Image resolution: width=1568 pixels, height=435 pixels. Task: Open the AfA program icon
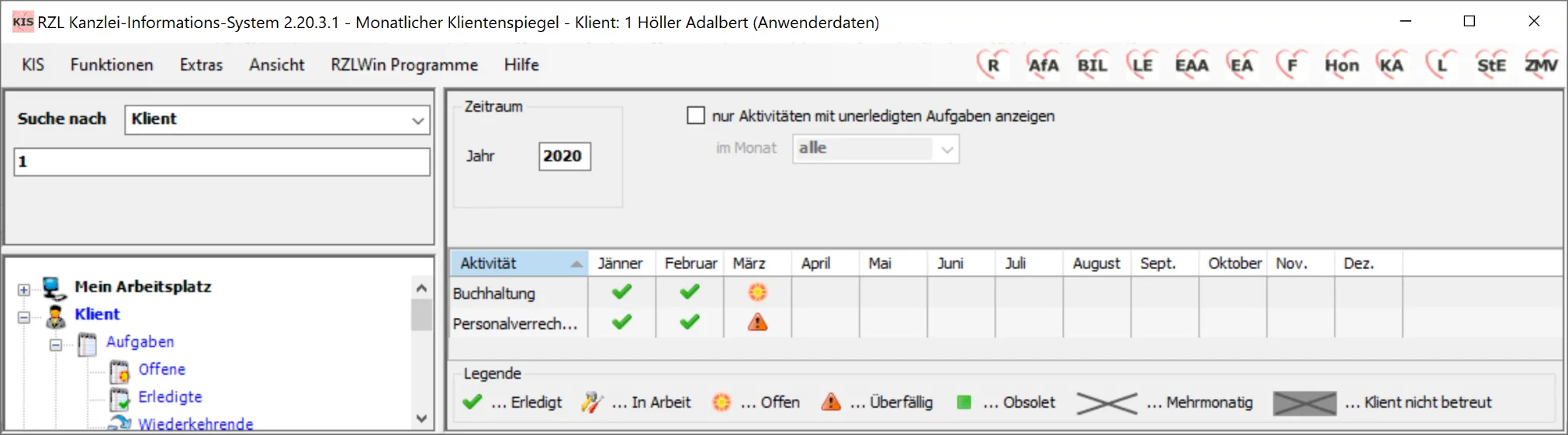click(x=1043, y=64)
